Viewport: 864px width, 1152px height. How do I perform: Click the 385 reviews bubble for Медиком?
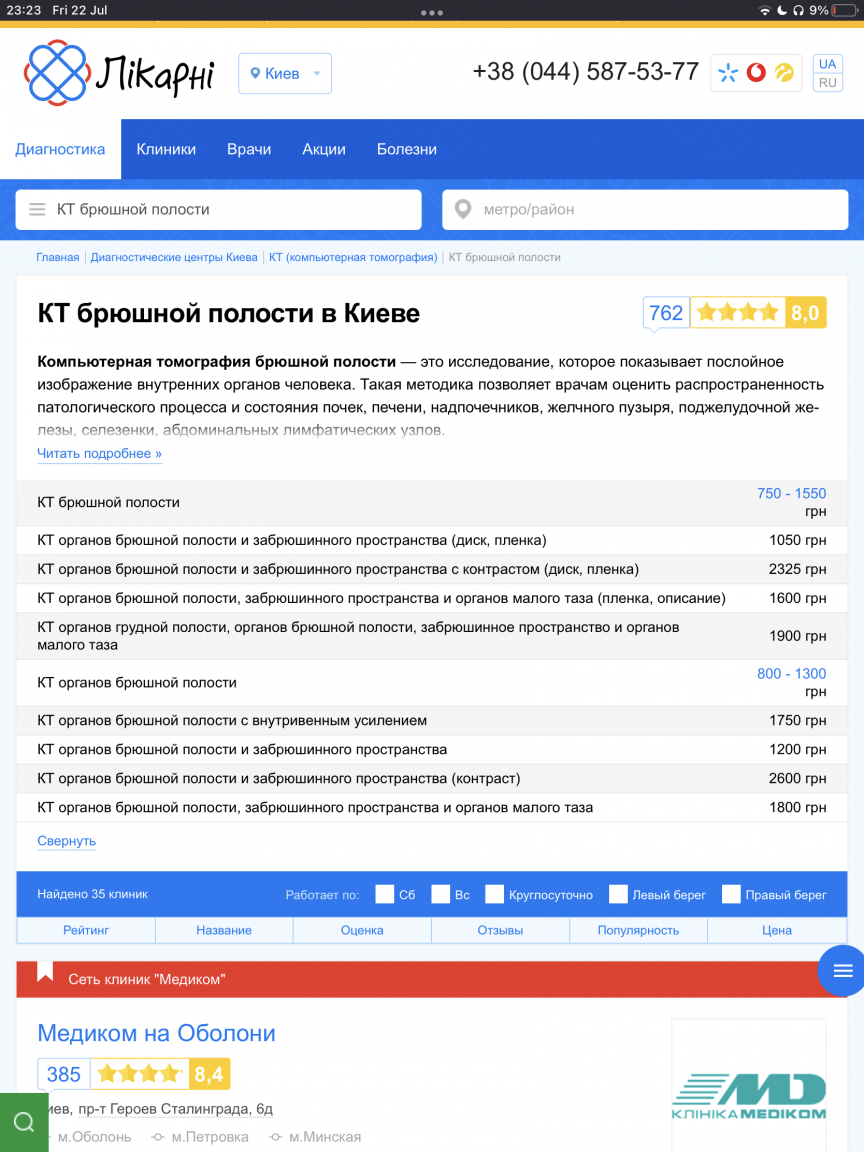64,1074
